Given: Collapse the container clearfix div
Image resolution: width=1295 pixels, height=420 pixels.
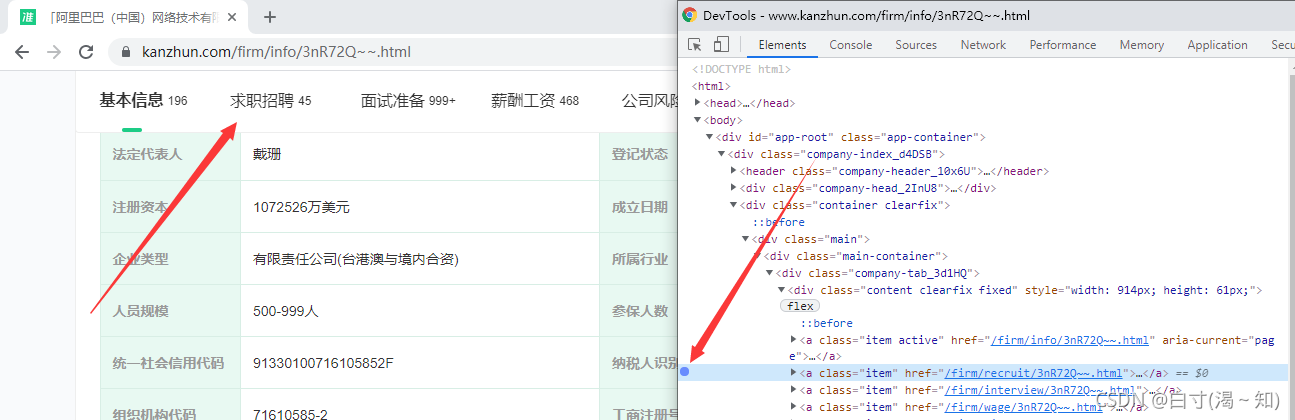Looking at the screenshot, I should pos(734,205).
